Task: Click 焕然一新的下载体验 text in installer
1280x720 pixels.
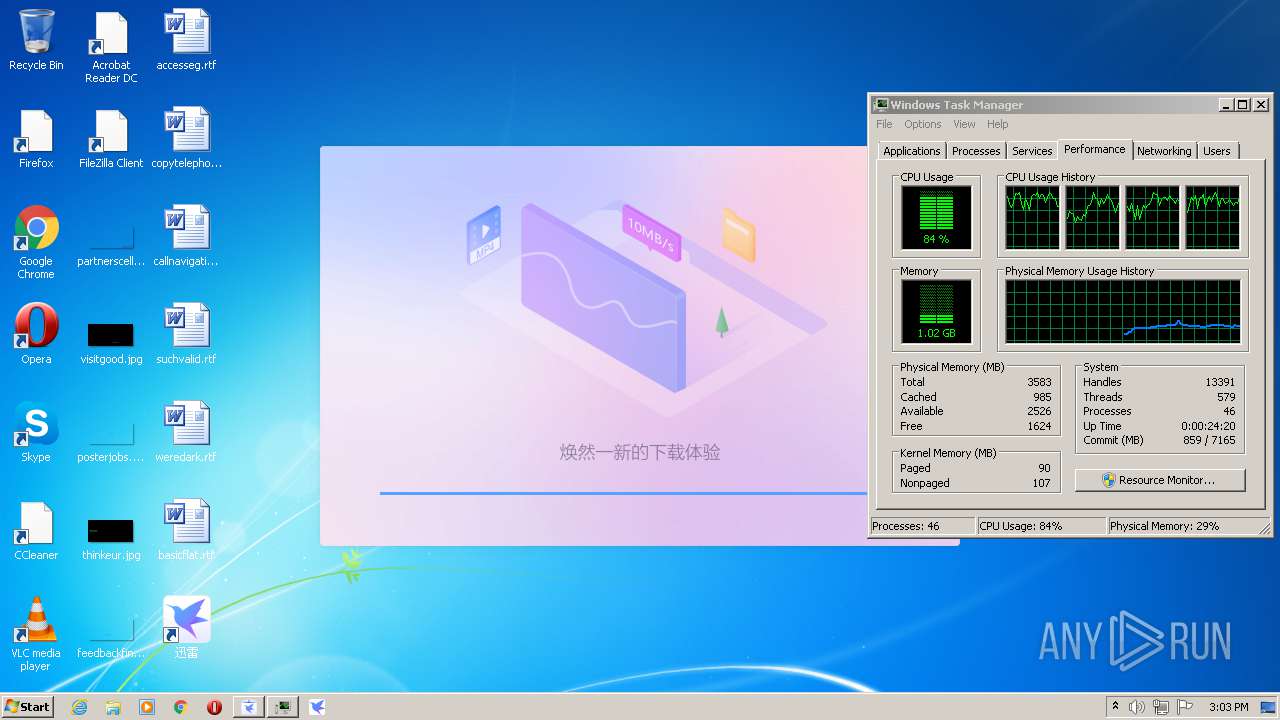Action: [640, 452]
